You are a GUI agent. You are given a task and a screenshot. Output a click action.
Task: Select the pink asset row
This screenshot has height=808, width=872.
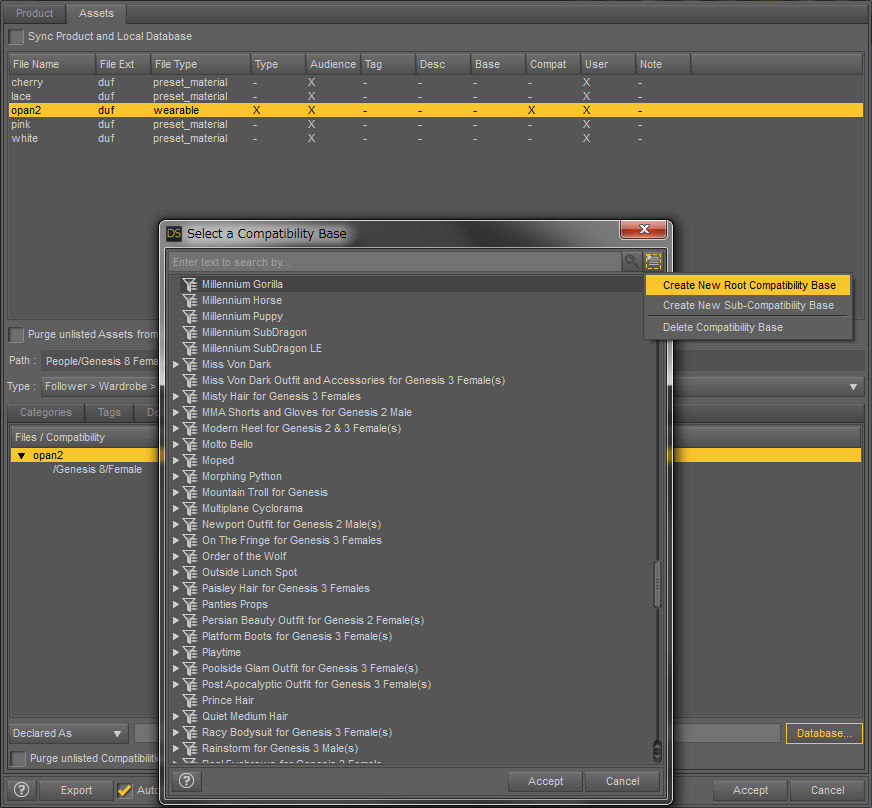[435, 124]
